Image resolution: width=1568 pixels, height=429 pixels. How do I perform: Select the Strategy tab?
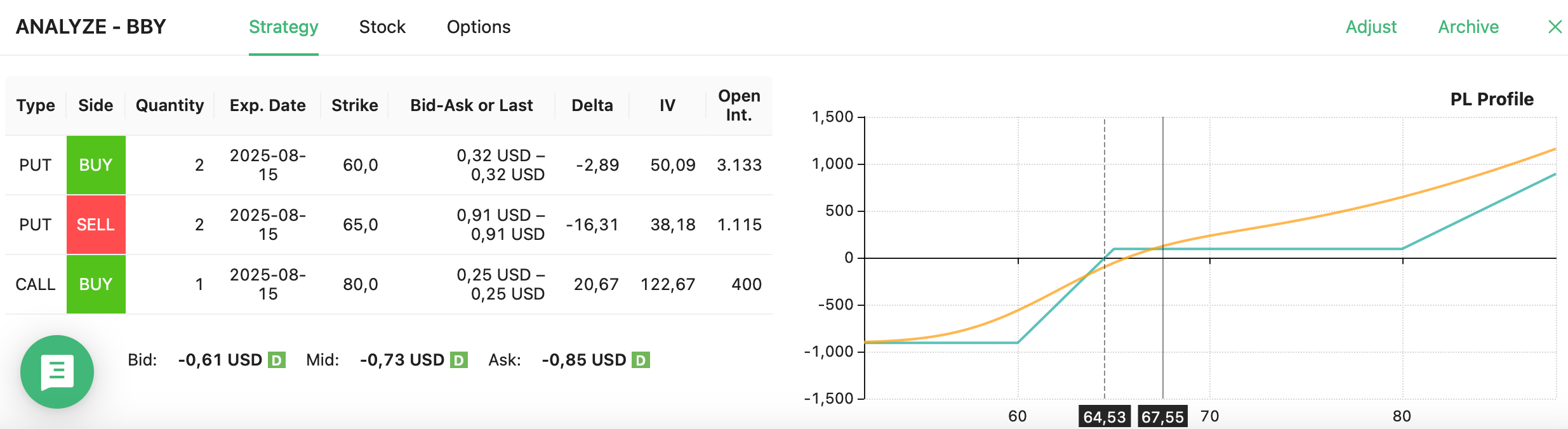[x=283, y=27]
